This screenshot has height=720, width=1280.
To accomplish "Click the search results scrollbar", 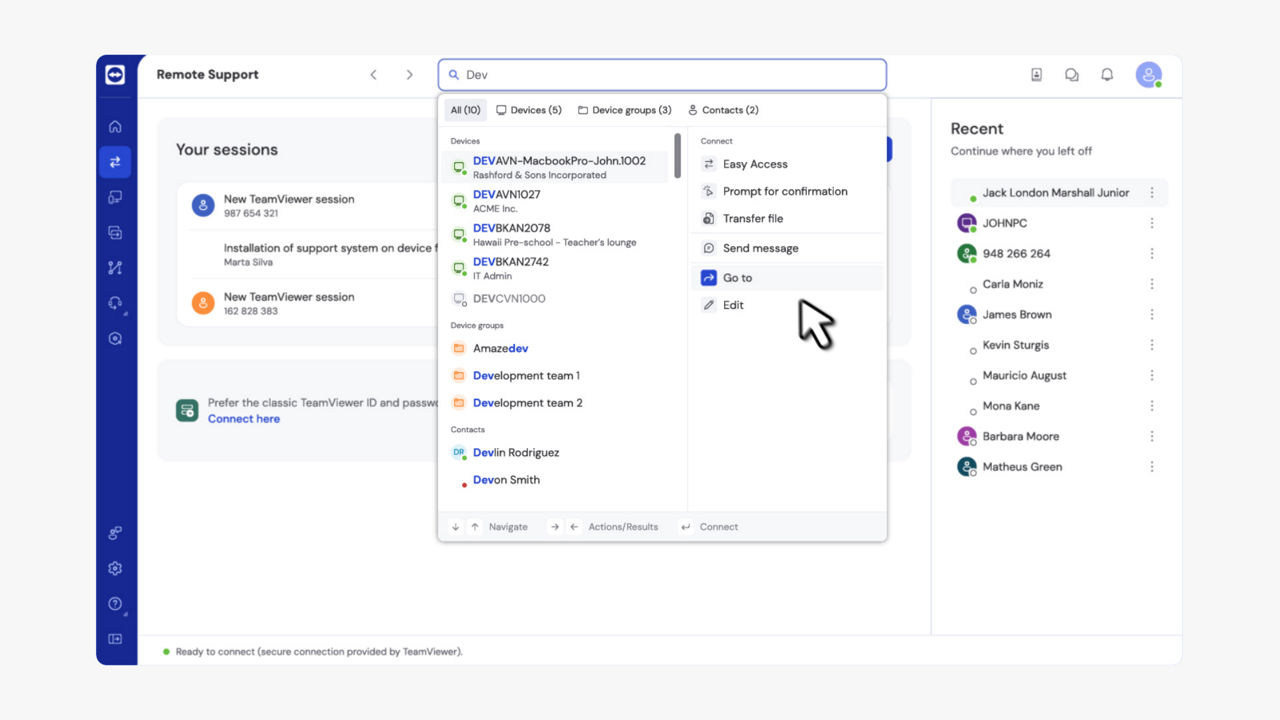I will pyautogui.click(x=678, y=155).
